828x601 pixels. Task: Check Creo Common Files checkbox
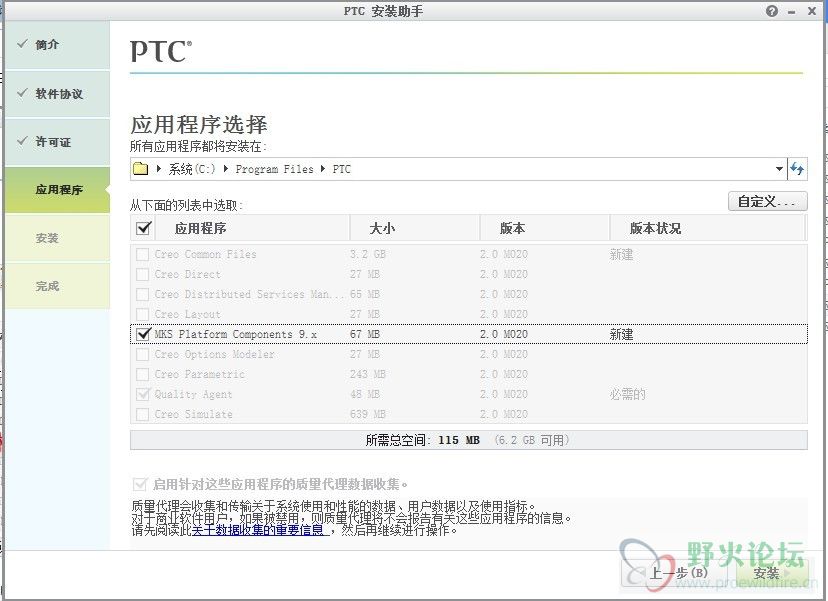pyautogui.click(x=143, y=254)
